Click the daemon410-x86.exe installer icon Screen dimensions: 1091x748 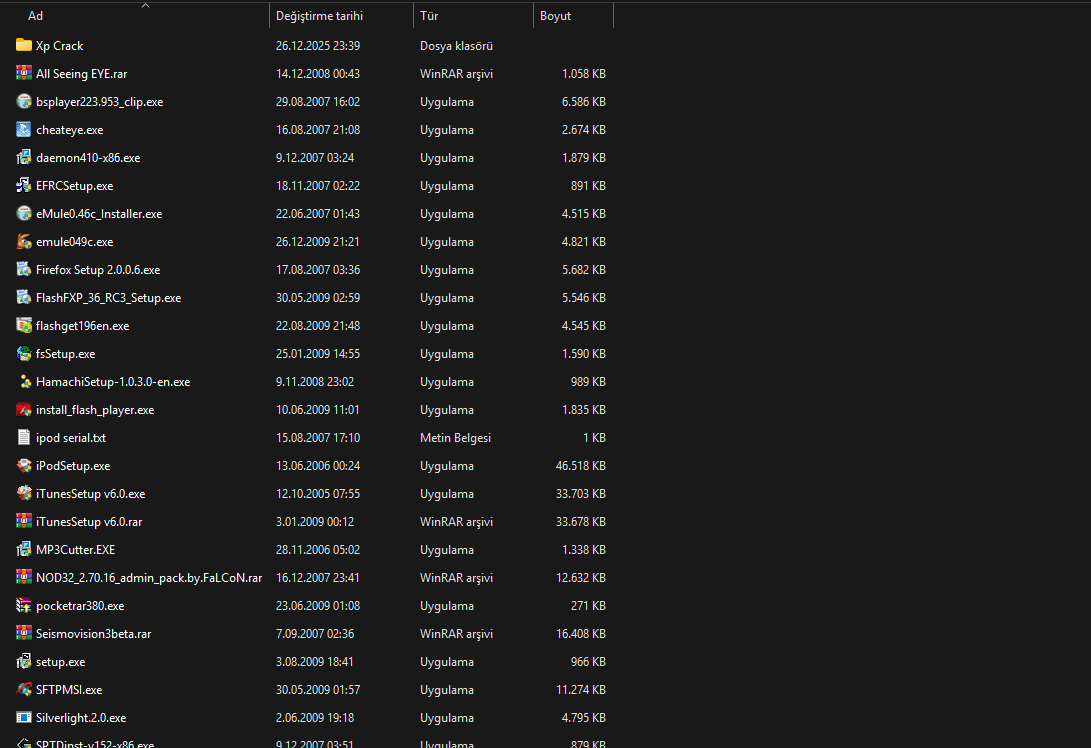[24, 157]
